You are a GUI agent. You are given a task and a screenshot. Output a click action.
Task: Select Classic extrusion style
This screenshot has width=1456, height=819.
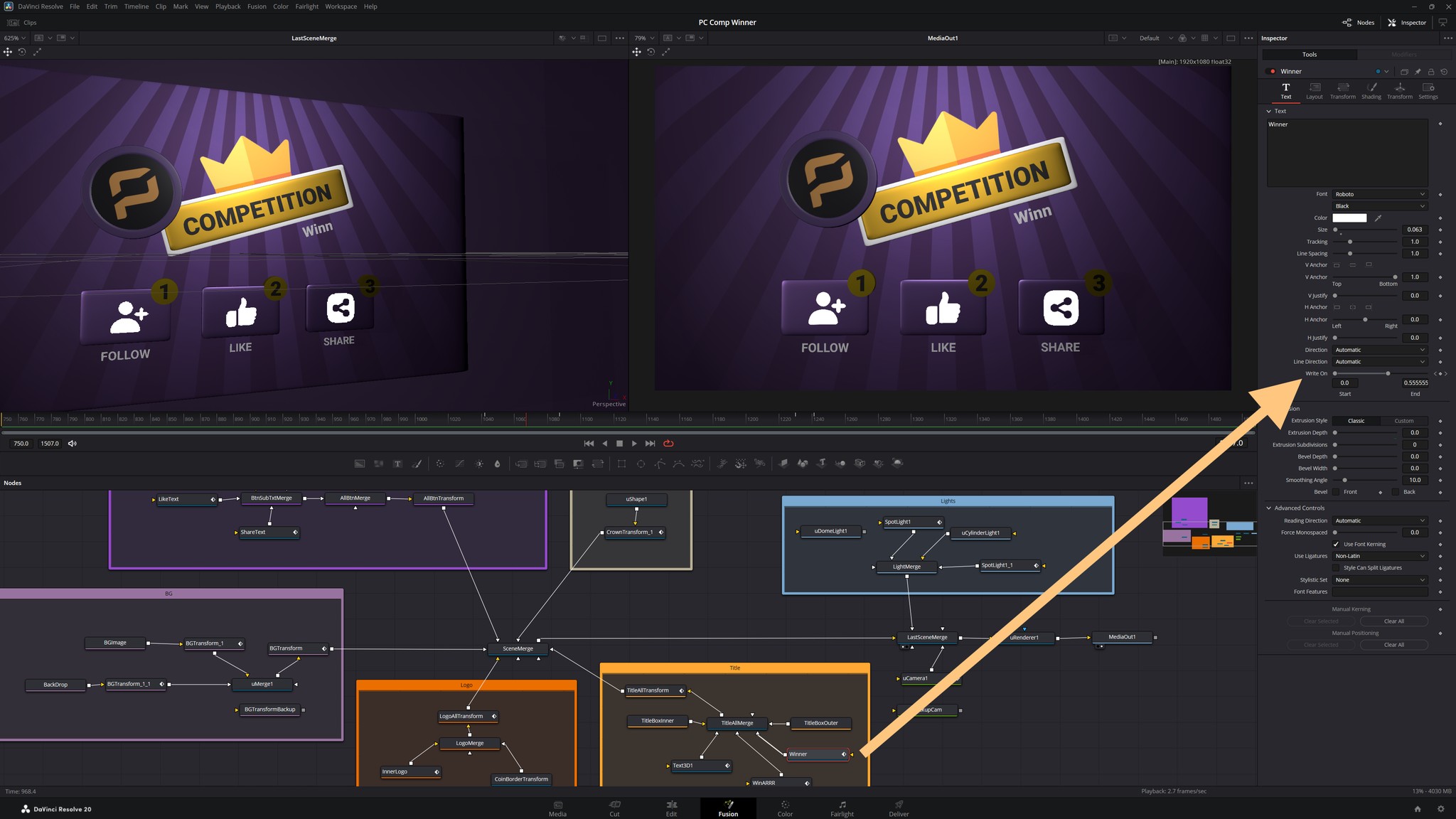(1356, 421)
